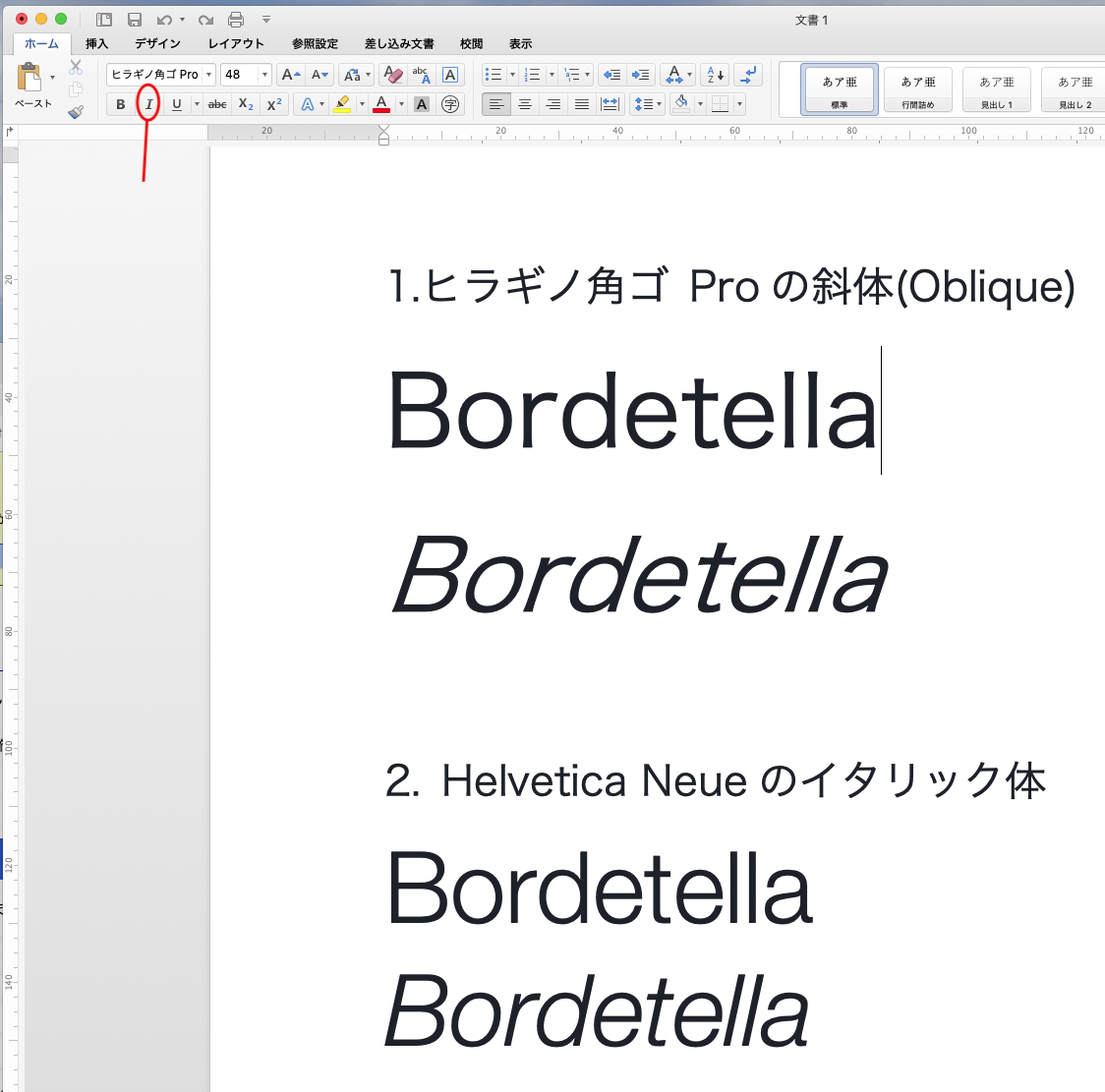This screenshot has height=1092, width=1105.
Task: Apply character shading (gray A)
Action: coord(422,104)
